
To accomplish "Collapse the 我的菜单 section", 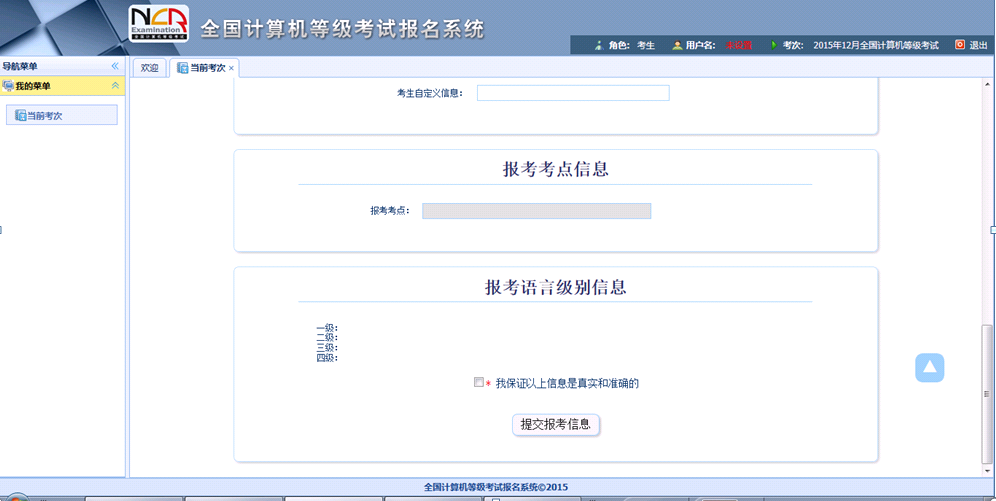I will pyautogui.click(x=115, y=86).
